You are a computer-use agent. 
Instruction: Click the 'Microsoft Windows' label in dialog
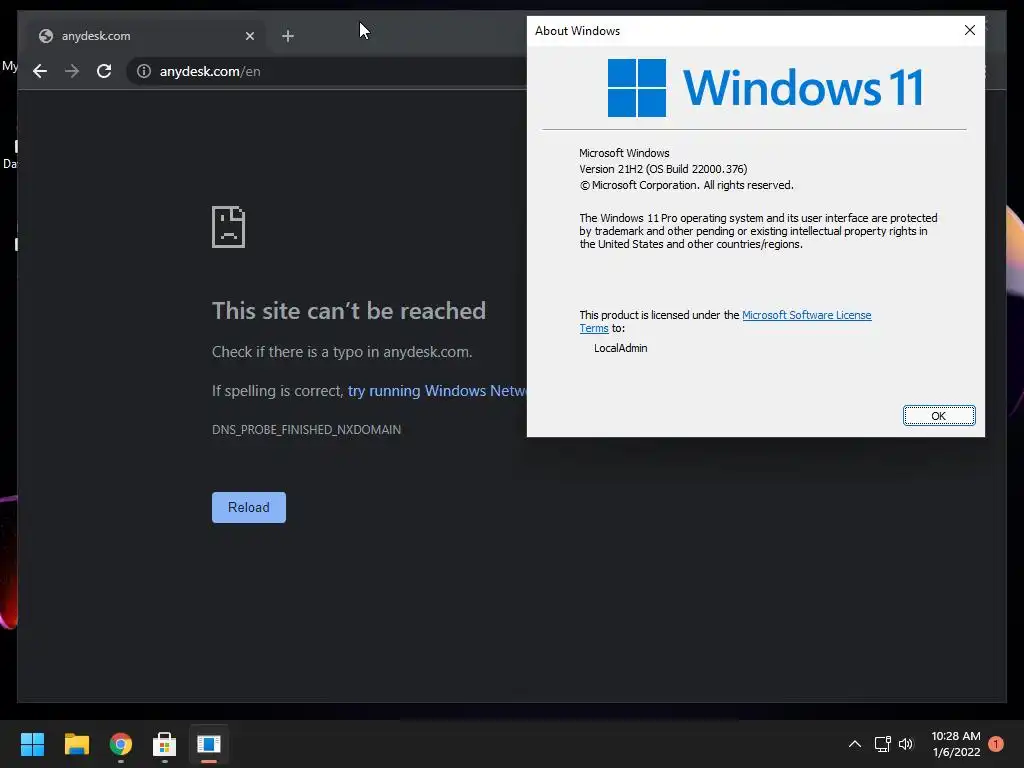(624, 153)
